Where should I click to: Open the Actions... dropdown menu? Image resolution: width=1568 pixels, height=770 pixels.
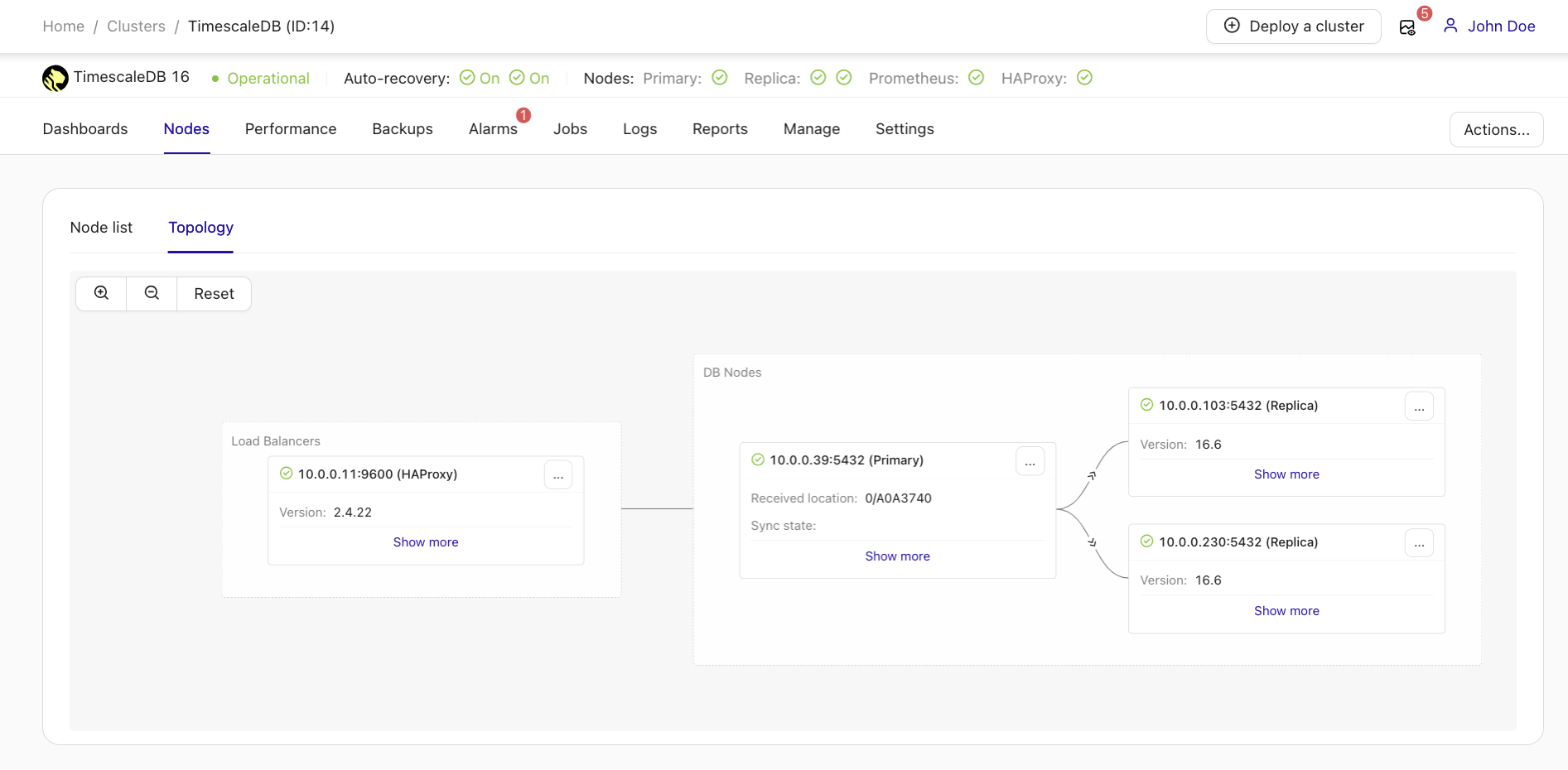point(1495,129)
